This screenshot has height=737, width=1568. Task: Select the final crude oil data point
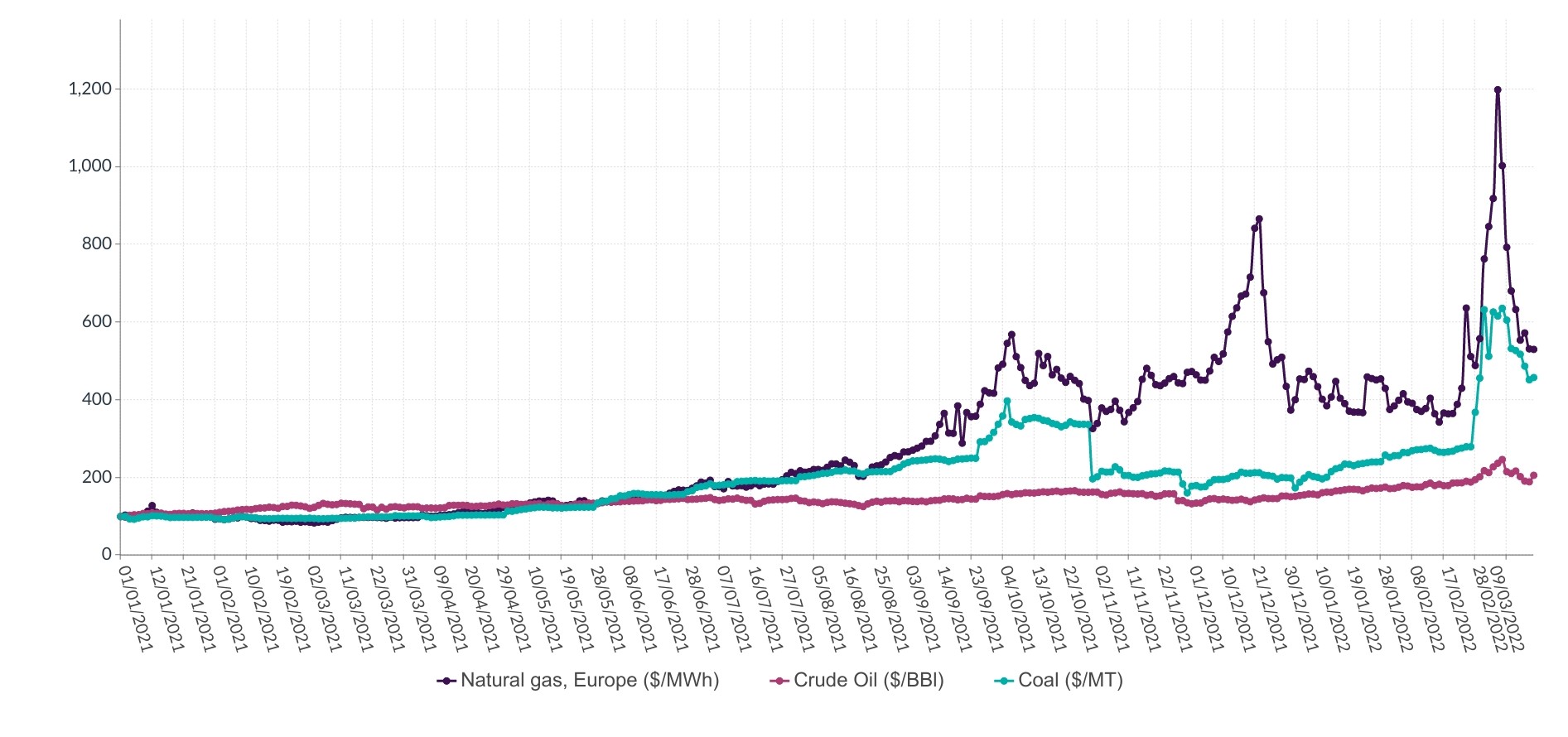pyautogui.click(x=1534, y=475)
